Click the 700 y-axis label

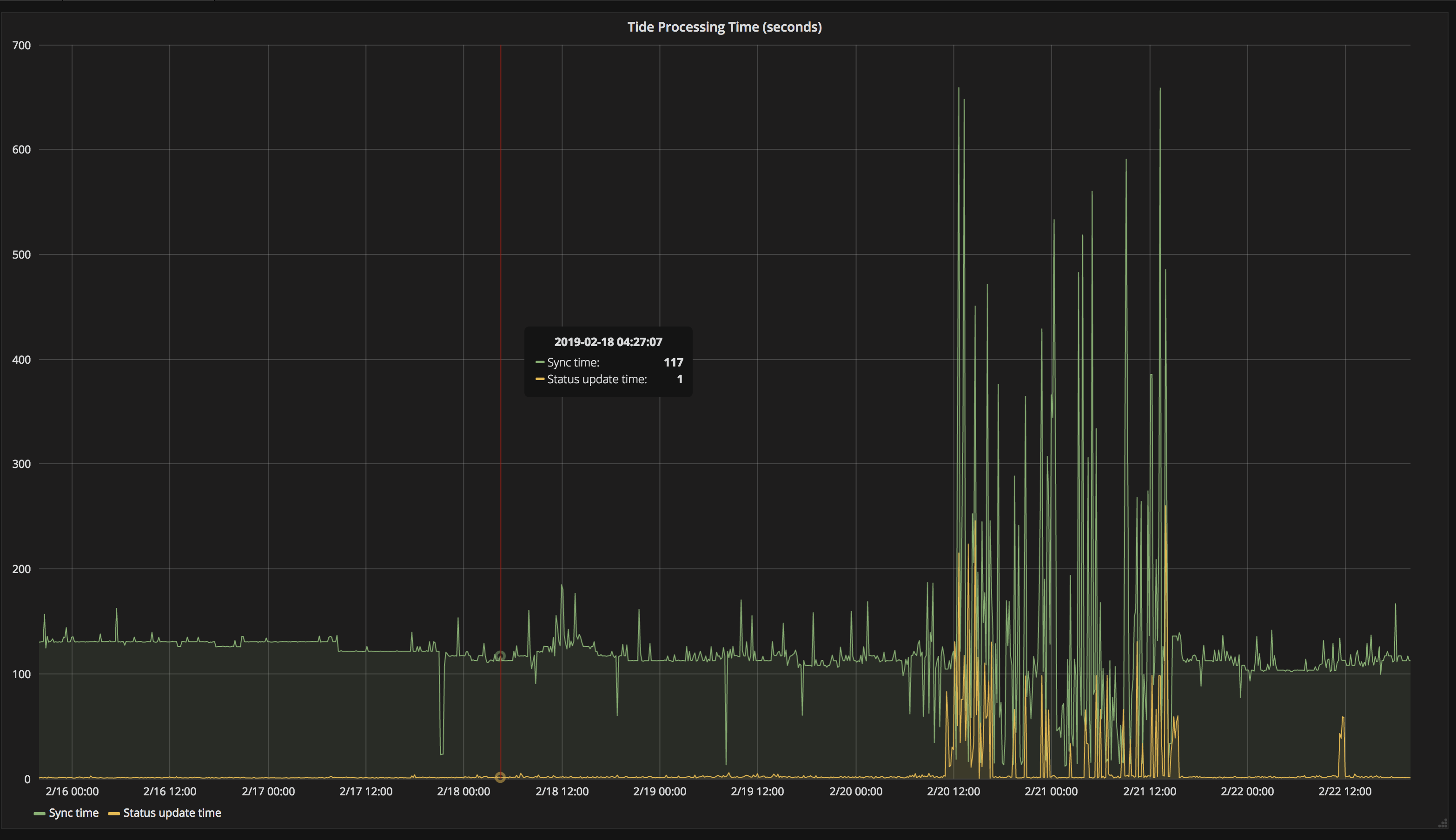[x=21, y=46]
